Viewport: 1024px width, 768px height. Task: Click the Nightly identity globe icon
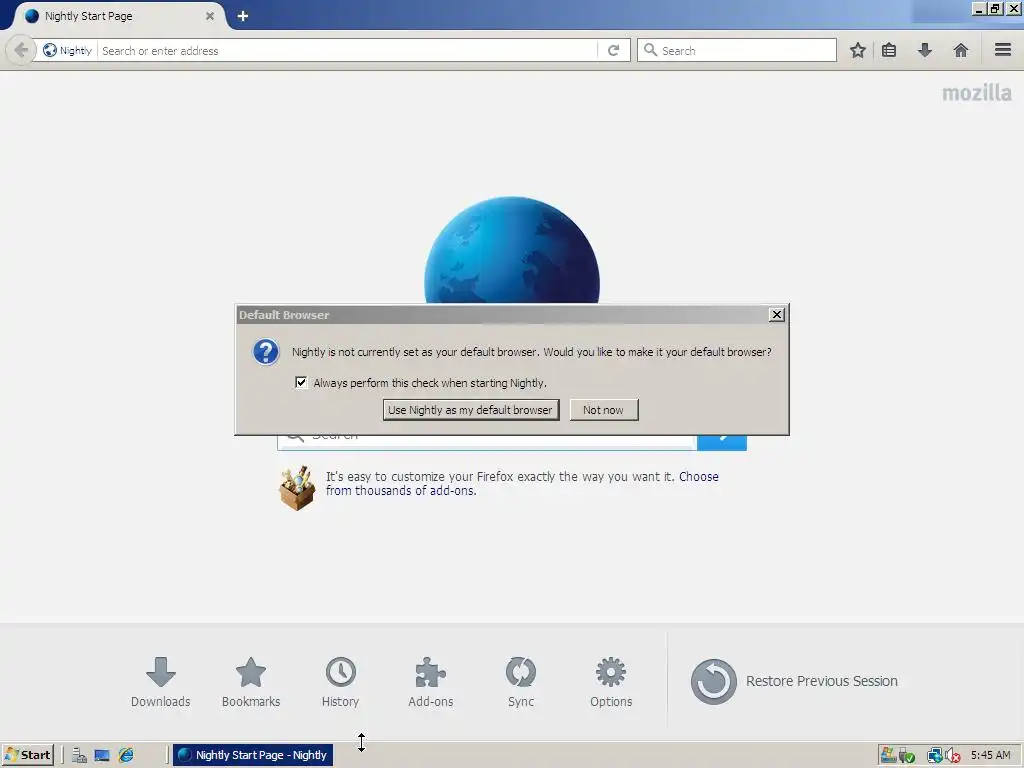50,50
